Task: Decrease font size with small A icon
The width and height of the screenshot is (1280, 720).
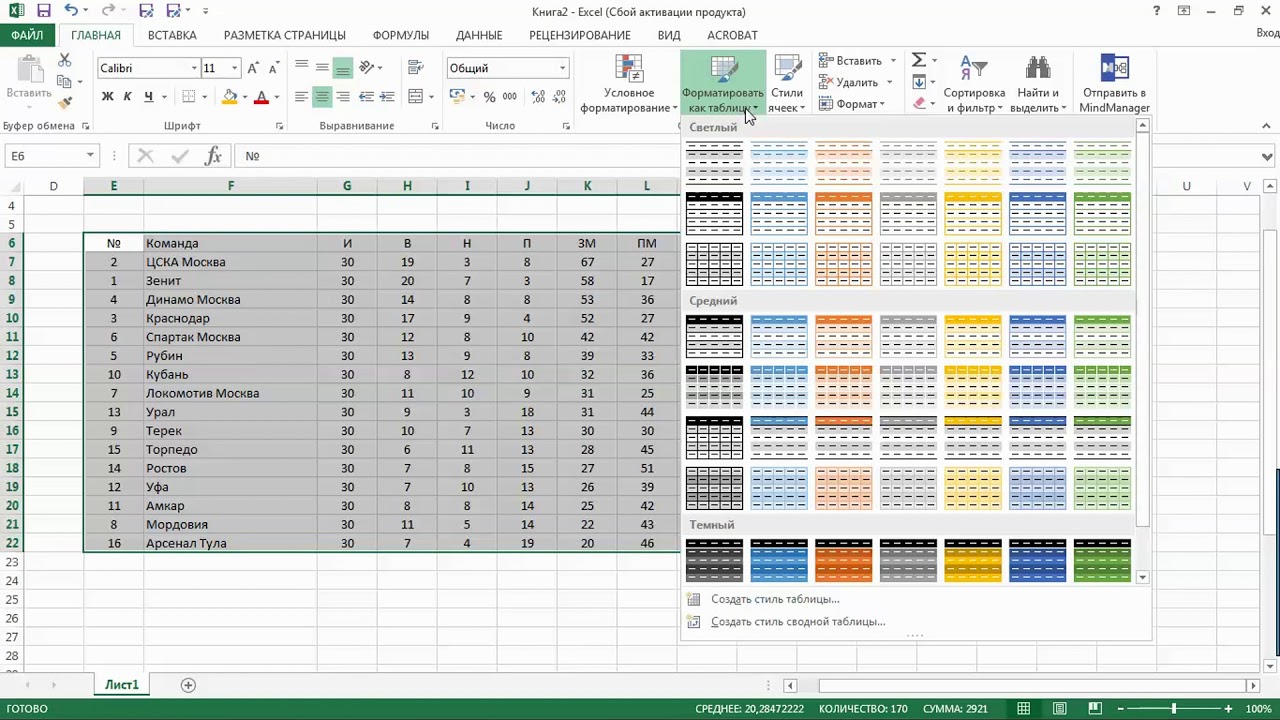Action: click(272, 68)
